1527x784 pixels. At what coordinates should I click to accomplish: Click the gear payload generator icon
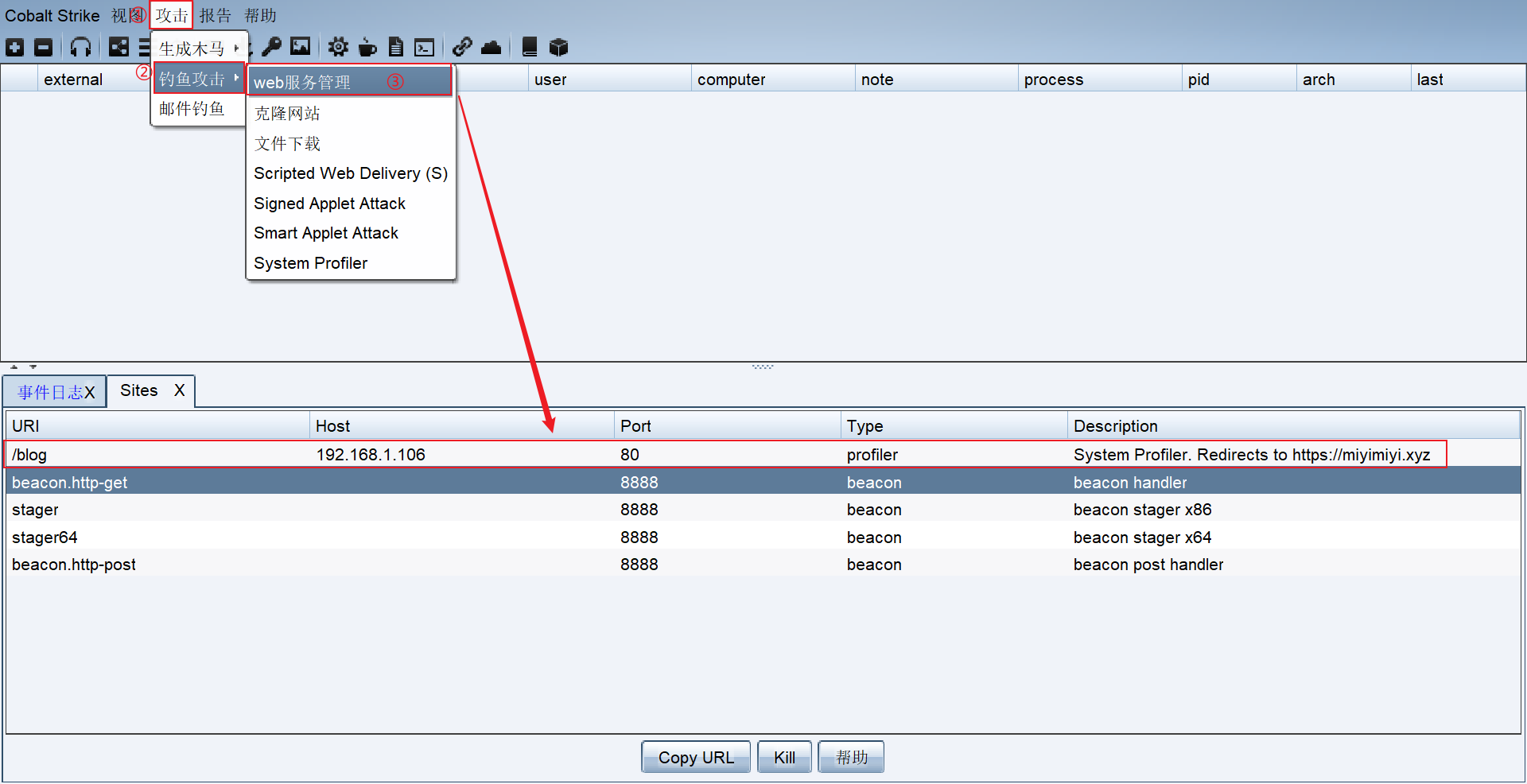[x=338, y=48]
